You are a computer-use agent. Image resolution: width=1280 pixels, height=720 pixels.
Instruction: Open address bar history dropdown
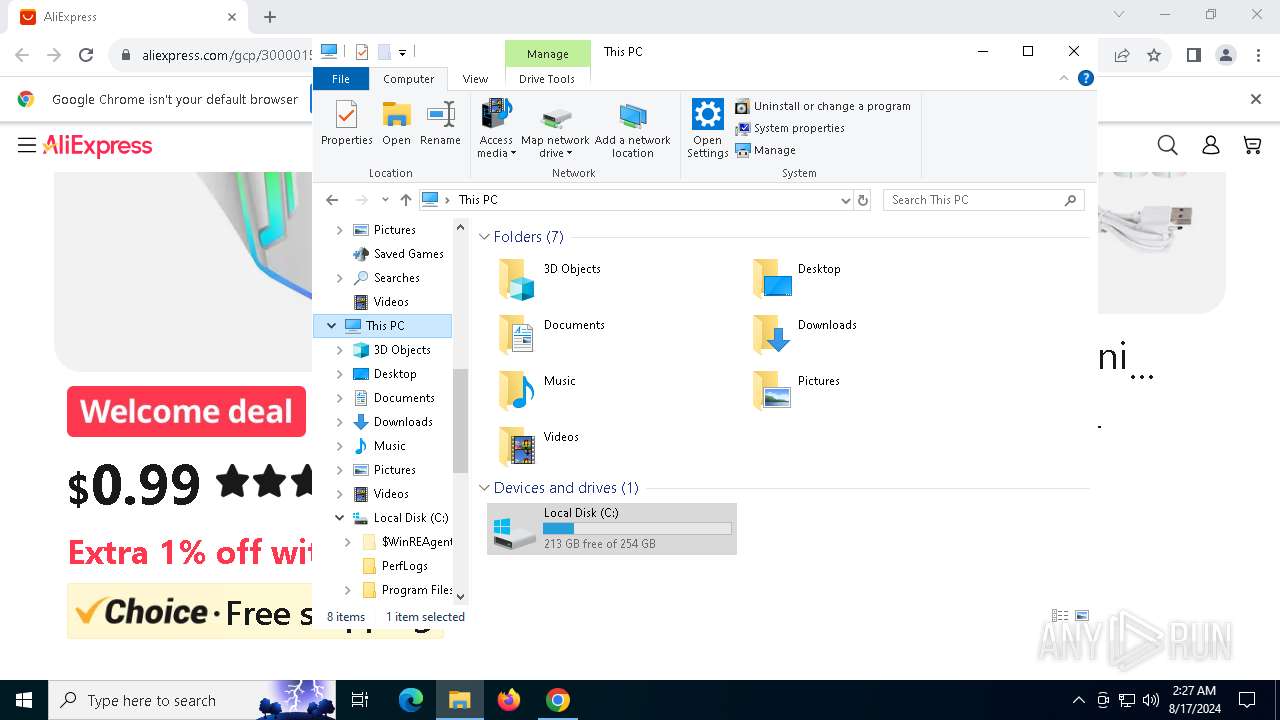(846, 200)
